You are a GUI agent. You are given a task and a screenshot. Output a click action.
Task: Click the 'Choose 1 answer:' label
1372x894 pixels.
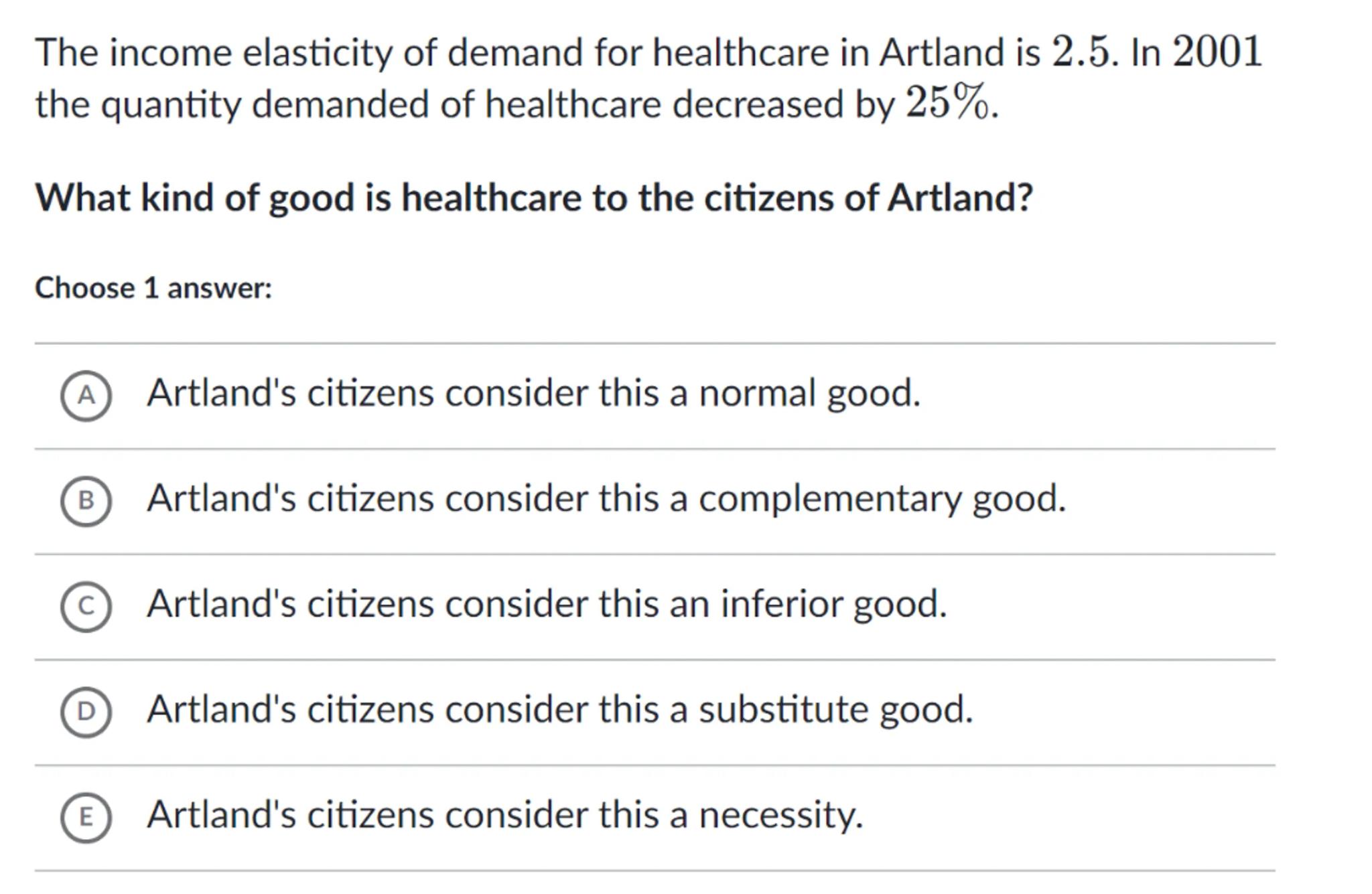tap(153, 289)
